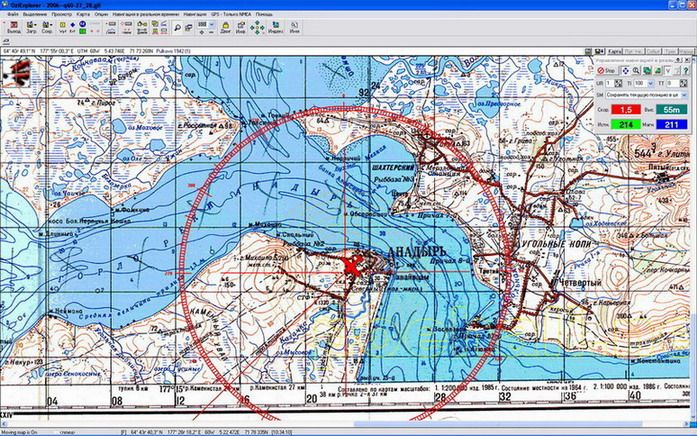Click green boat icon in moving map panel

click(x=658, y=71)
